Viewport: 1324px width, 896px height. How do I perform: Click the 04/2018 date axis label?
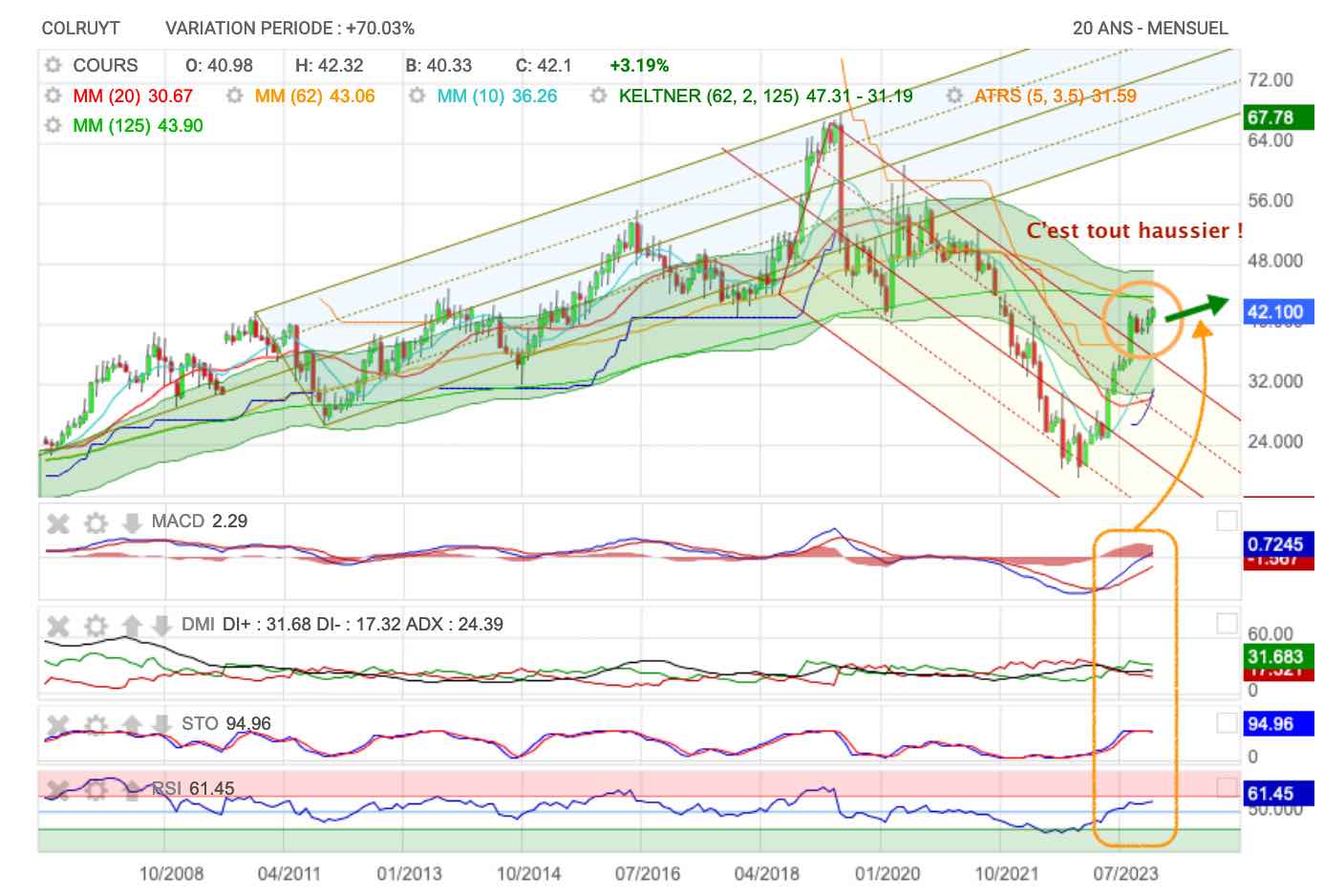[767, 874]
